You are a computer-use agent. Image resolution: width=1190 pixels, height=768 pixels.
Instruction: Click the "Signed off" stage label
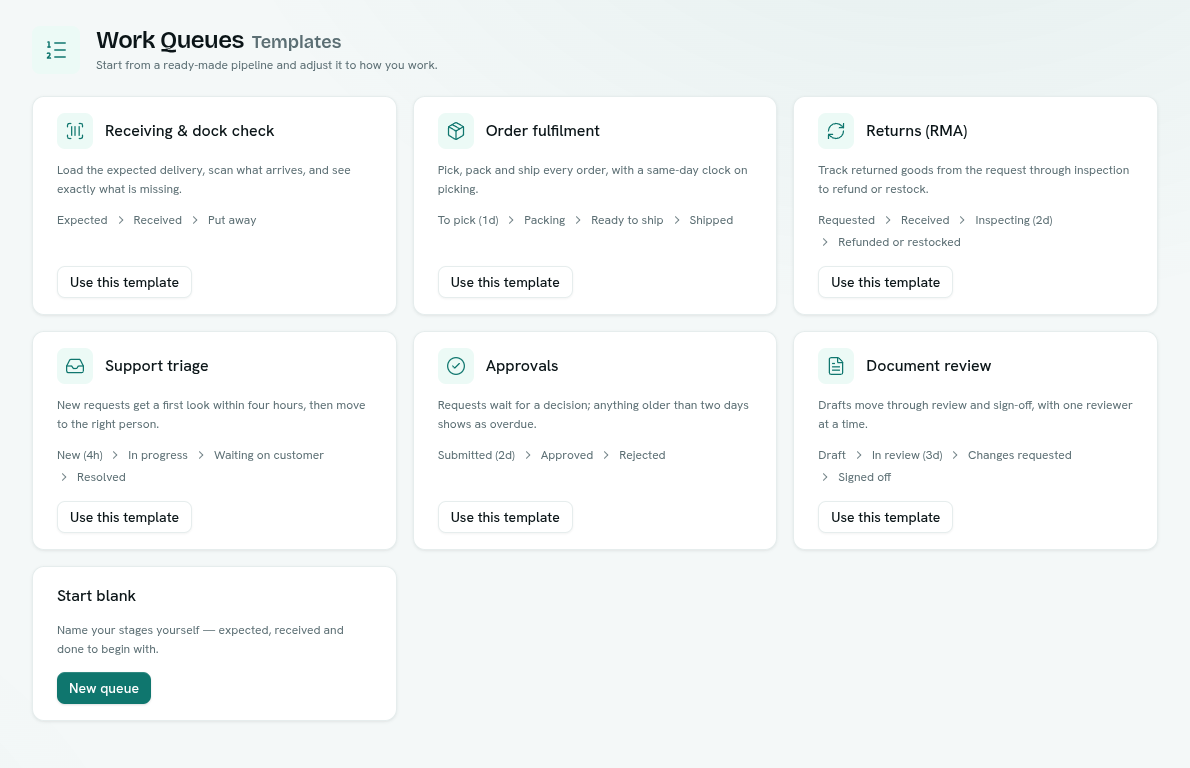coord(864,477)
